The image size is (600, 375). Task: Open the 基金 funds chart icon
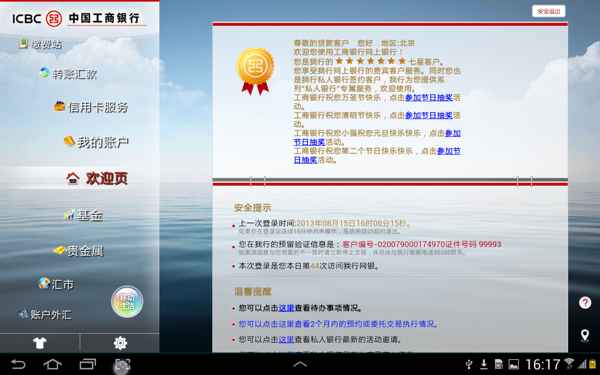coord(69,215)
